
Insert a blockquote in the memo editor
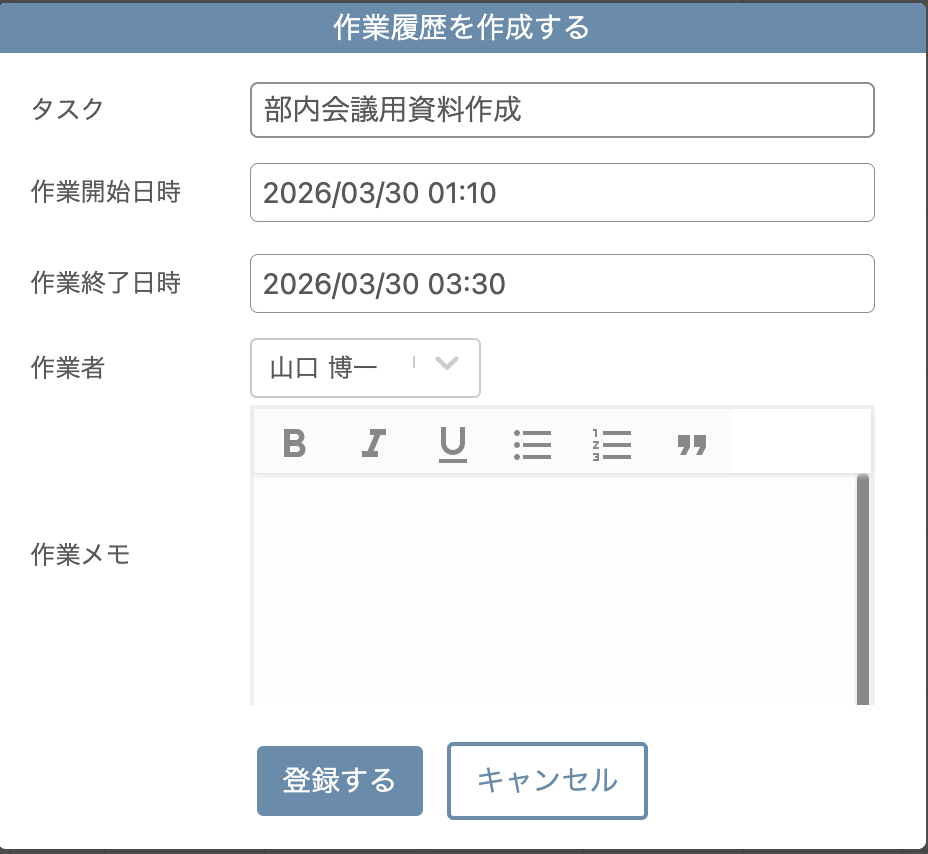[x=692, y=442]
